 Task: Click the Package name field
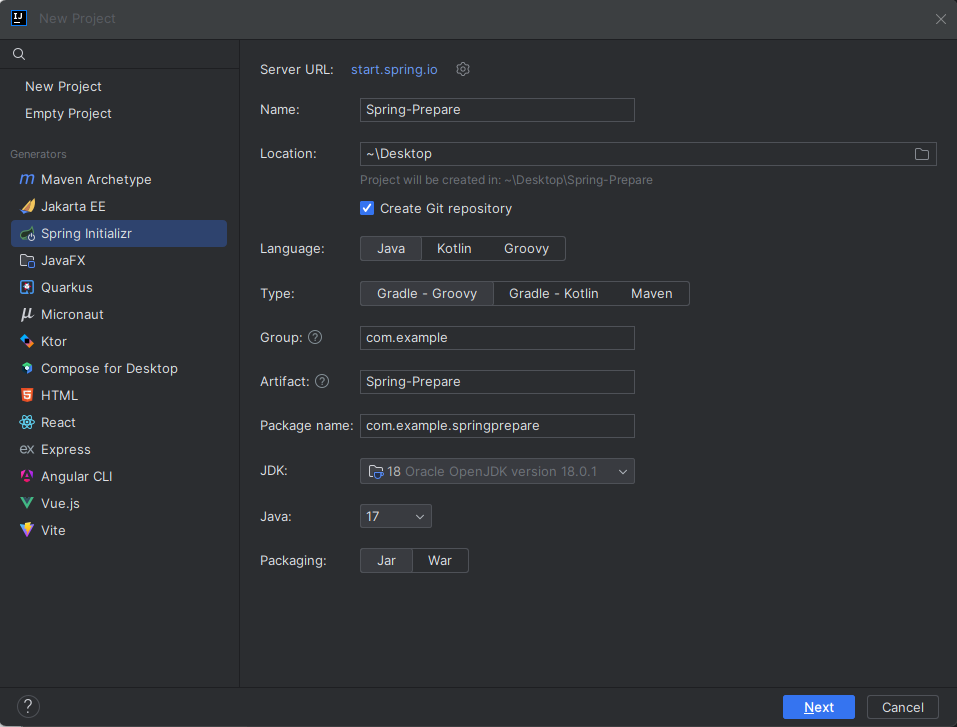[x=497, y=425]
